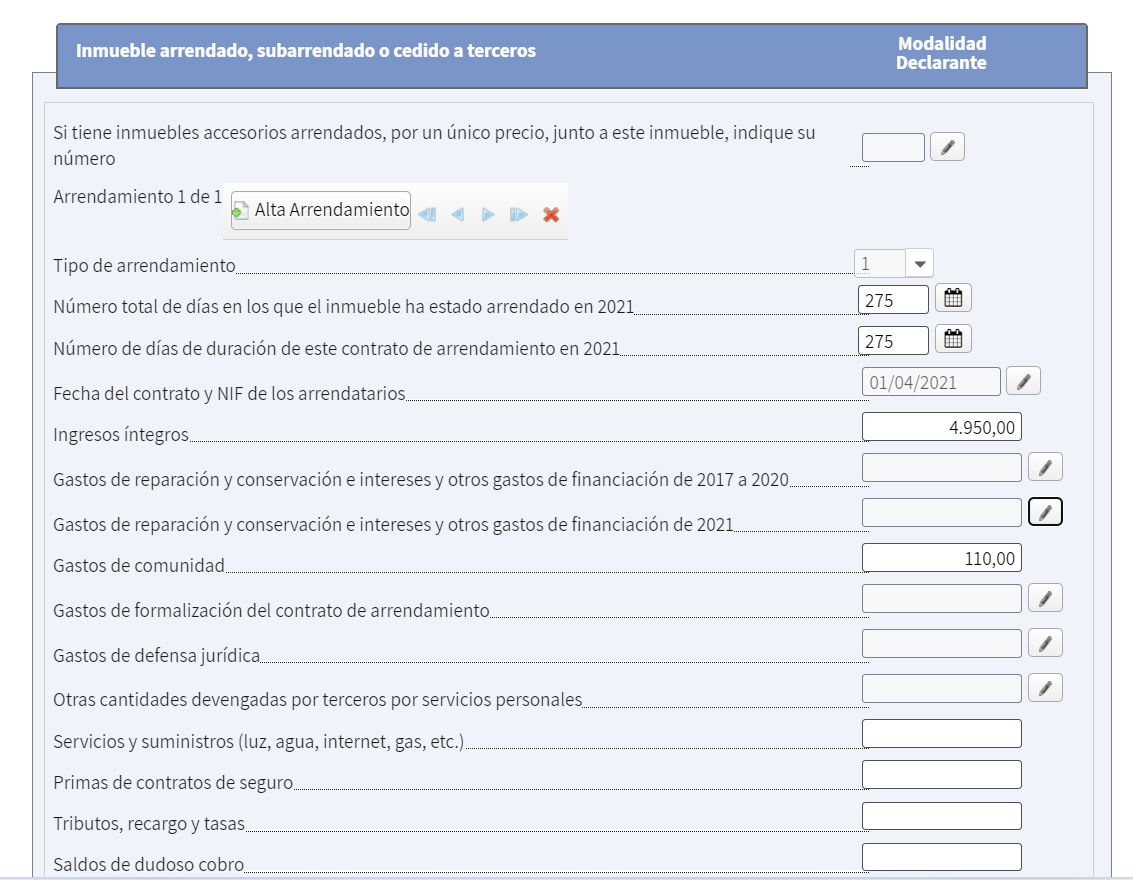Click 'Ingresos íntegros' label
1133x880 pixels.
121,434
